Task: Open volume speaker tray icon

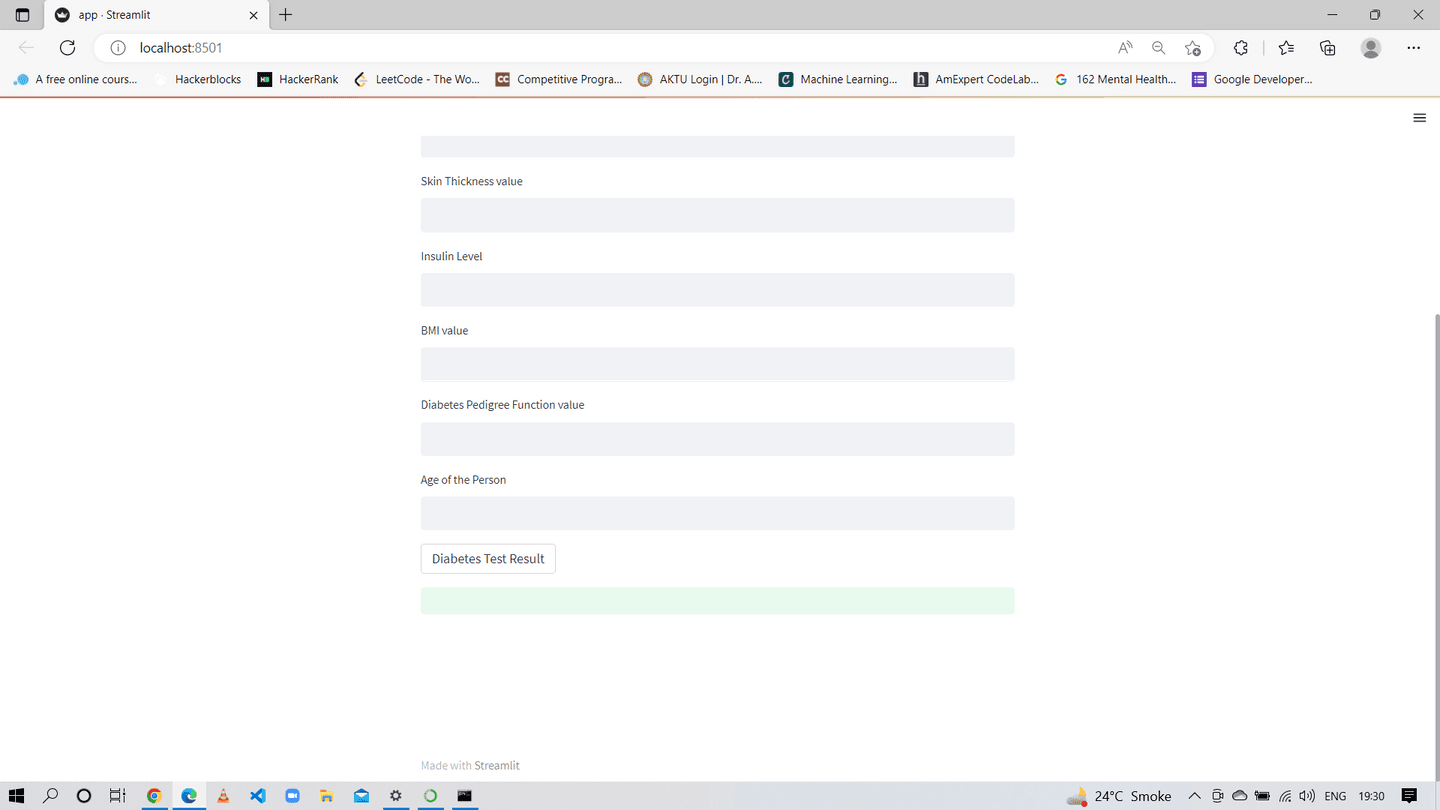Action: point(1307,796)
